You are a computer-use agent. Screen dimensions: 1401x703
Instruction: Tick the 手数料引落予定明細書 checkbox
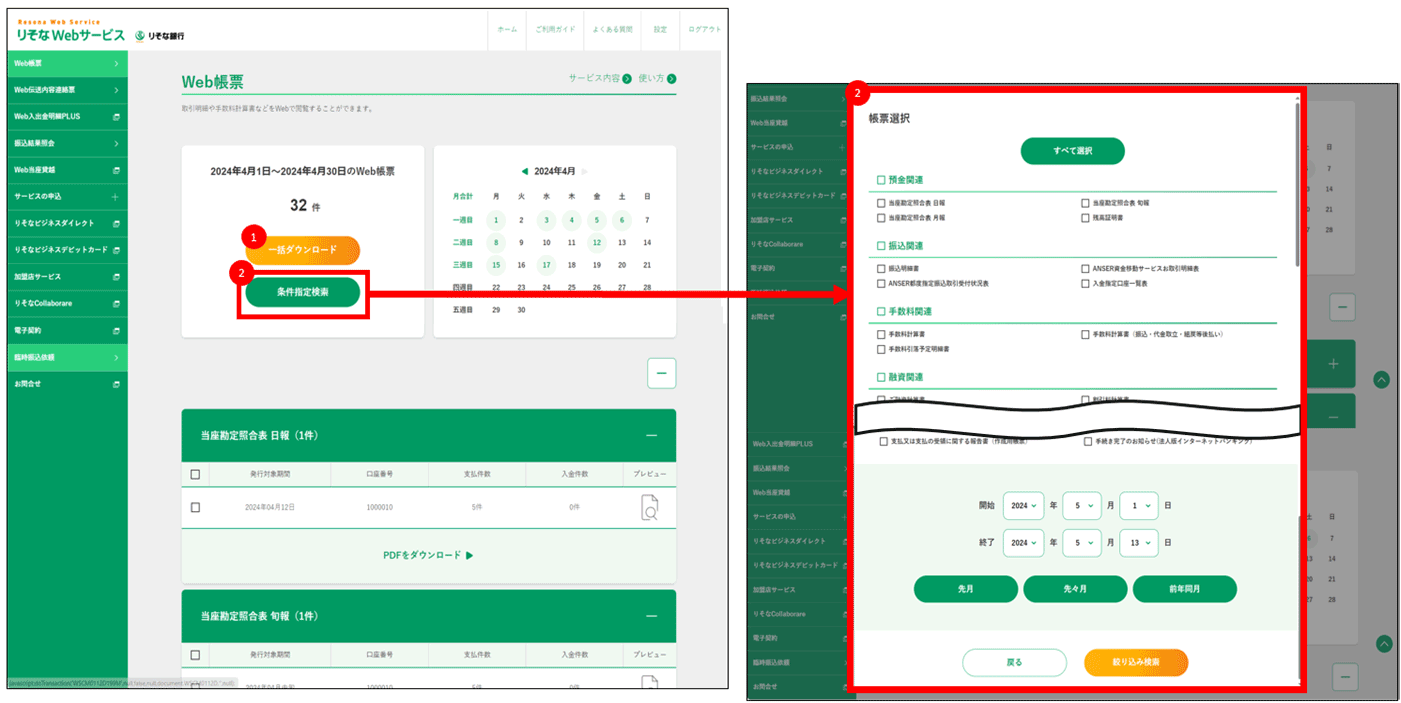[x=881, y=349]
